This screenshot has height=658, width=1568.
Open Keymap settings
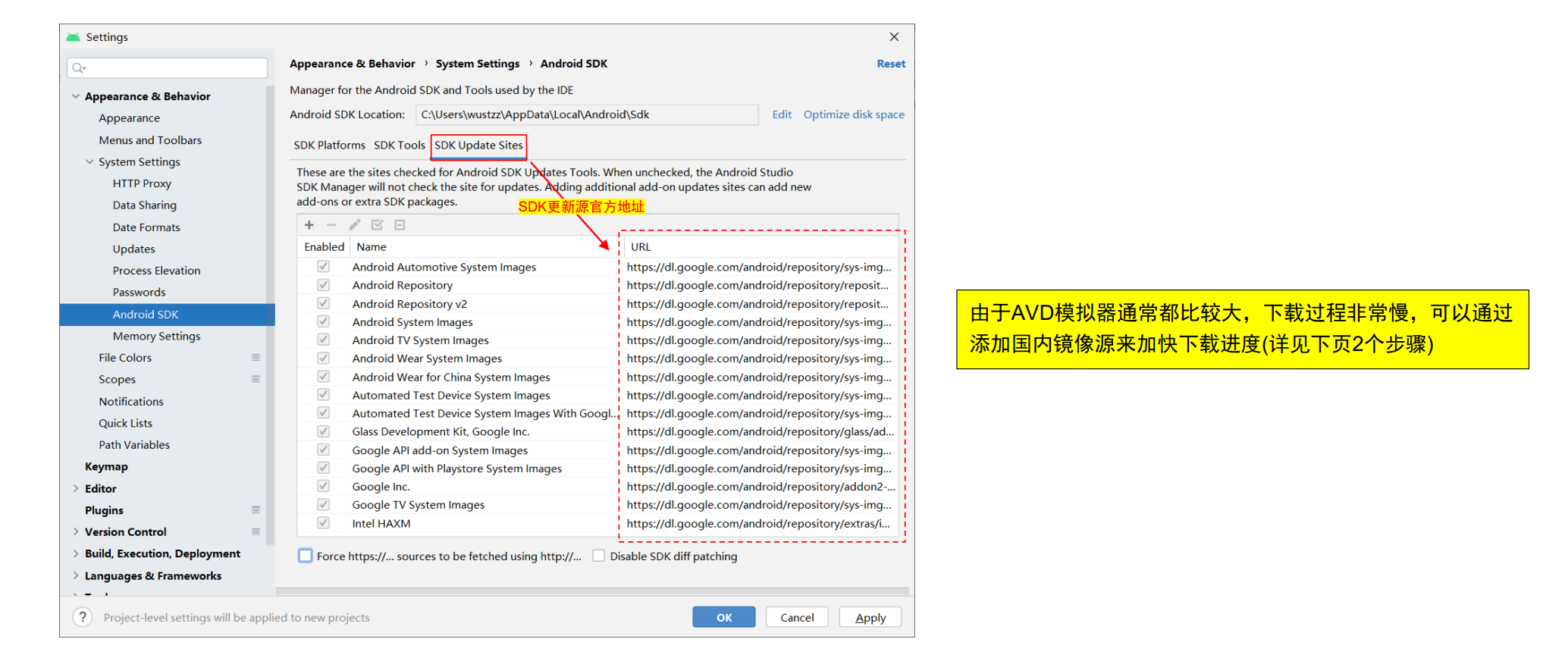[106, 467]
